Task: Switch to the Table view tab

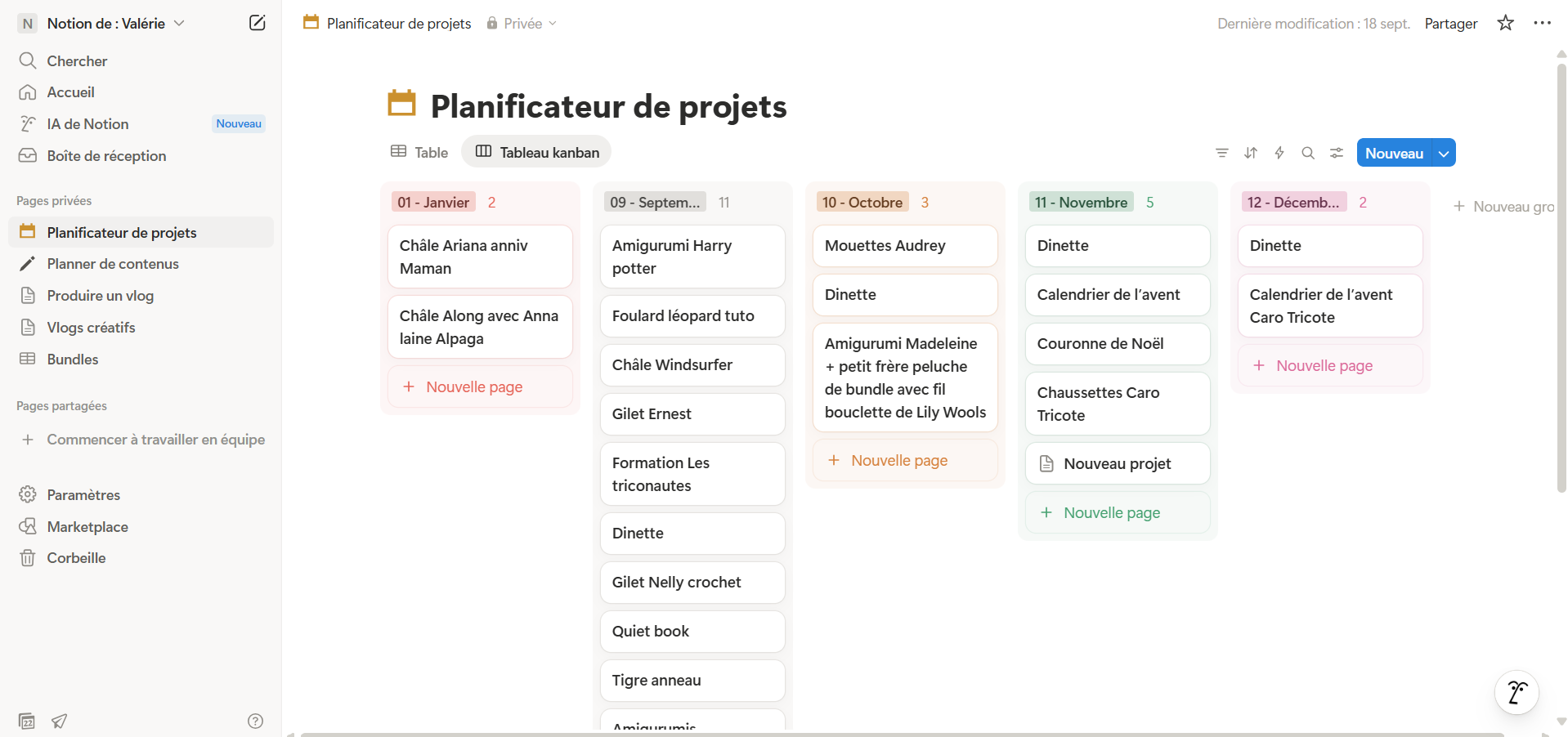Action: pyautogui.click(x=419, y=152)
